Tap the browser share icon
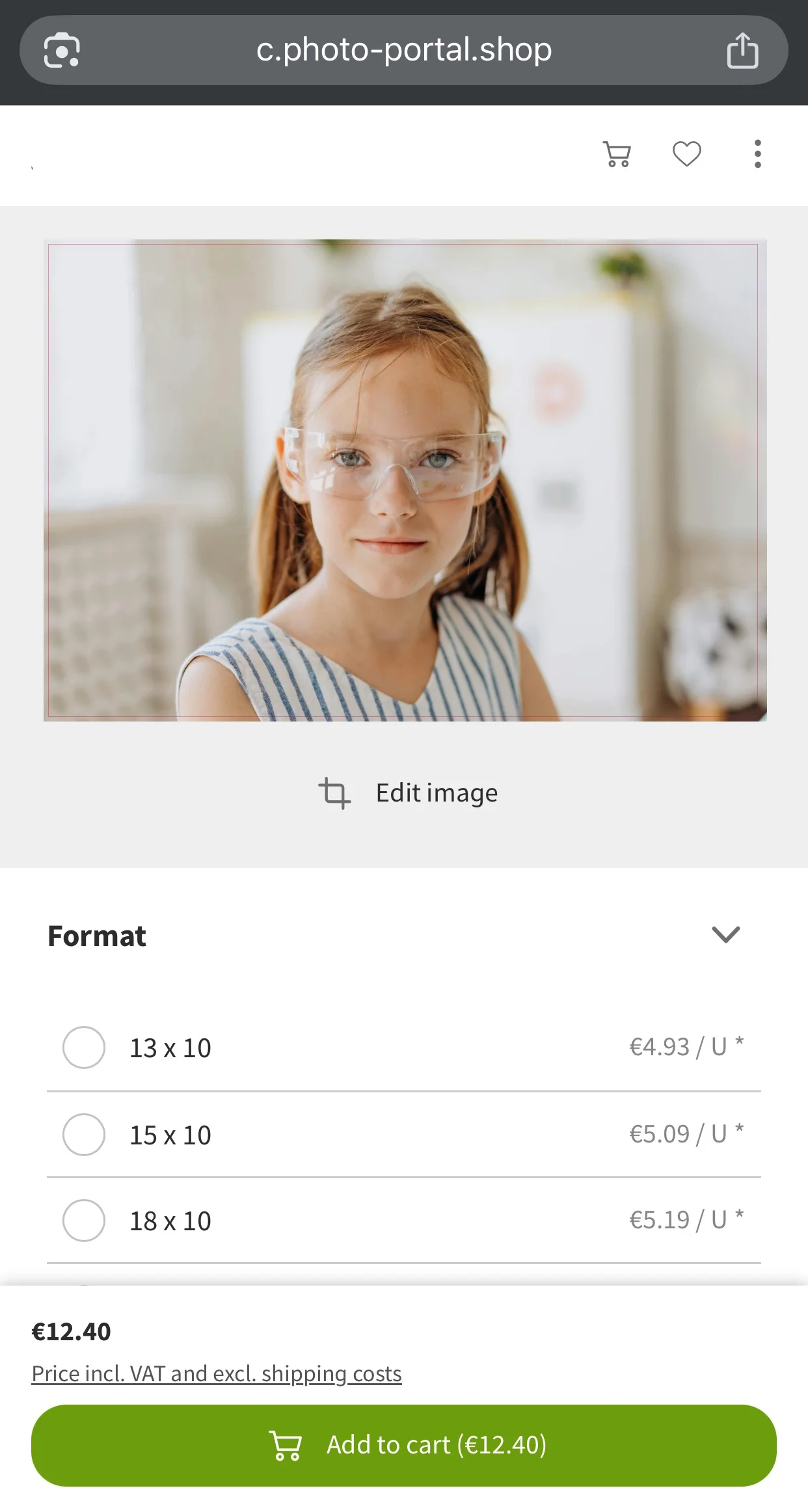808x1512 pixels. pos(742,51)
